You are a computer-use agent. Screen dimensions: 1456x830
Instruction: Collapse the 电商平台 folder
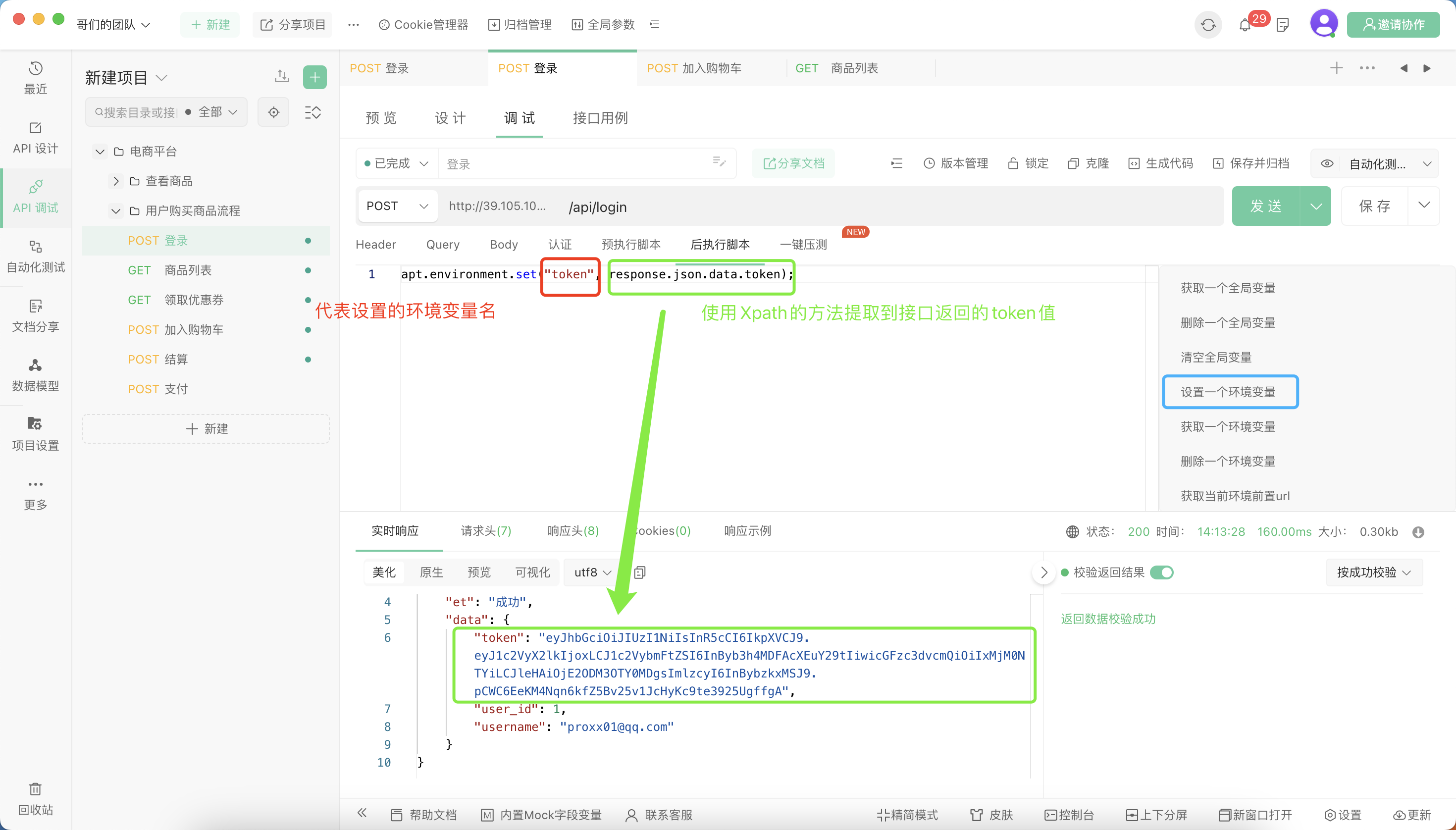click(100, 152)
